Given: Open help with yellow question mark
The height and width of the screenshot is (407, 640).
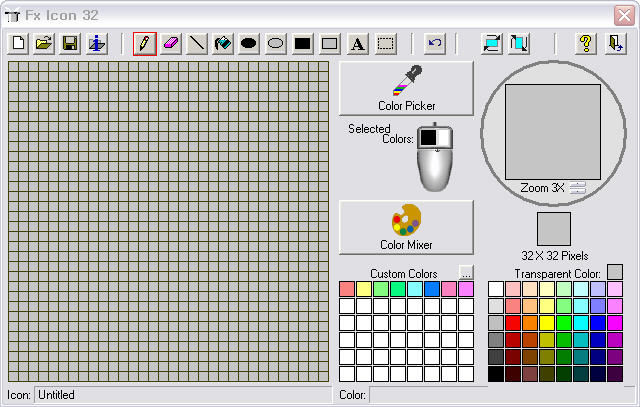Looking at the screenshot, I should click(x=586, y=43).
